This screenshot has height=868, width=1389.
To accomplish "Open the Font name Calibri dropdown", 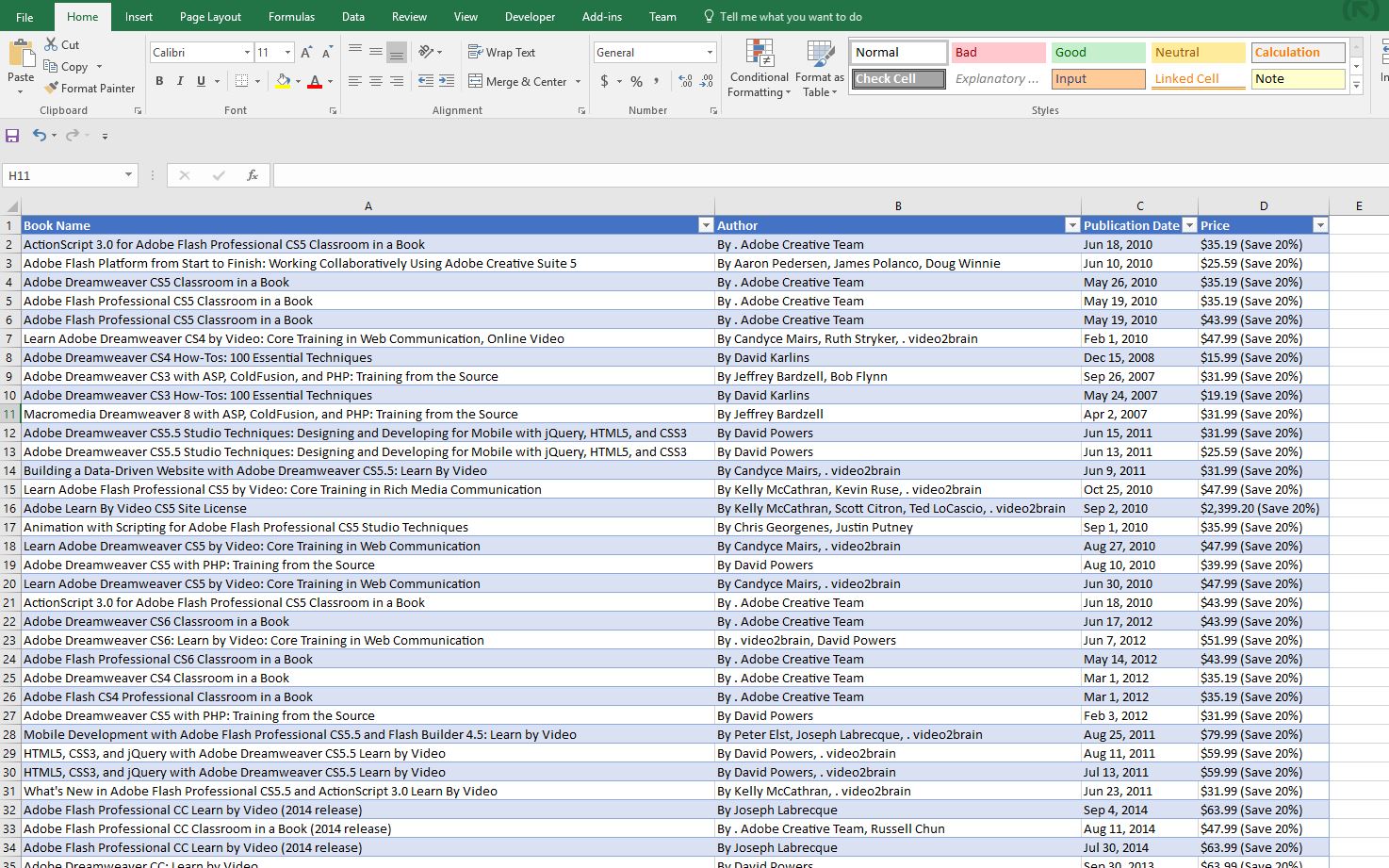I will tap(247, 53).
